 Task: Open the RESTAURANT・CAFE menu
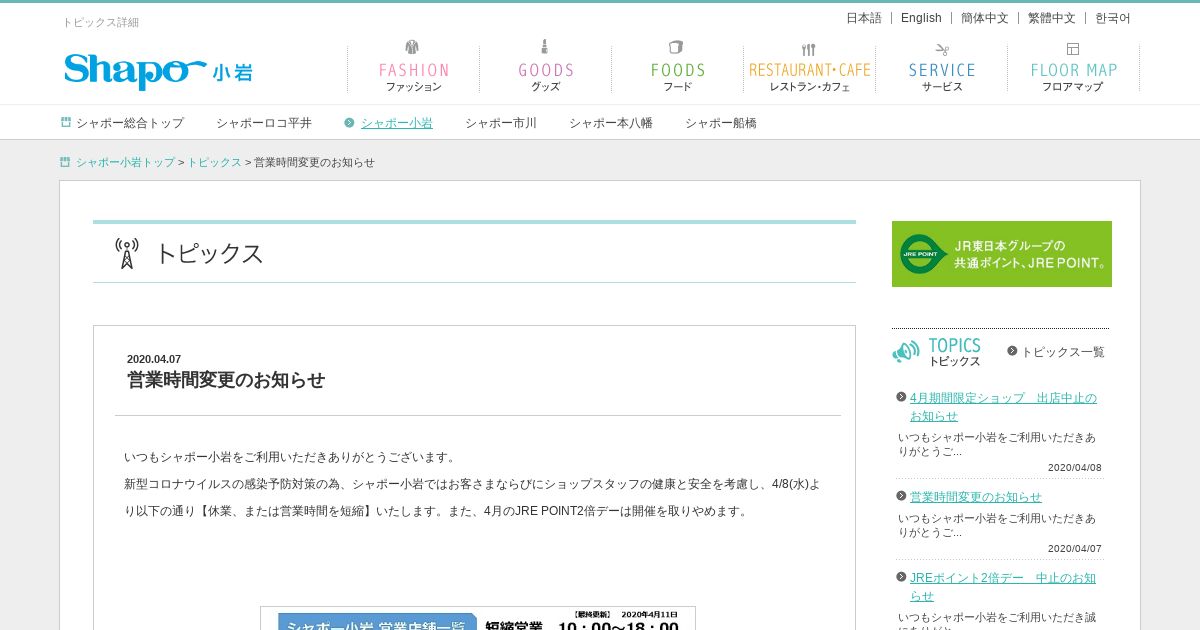810,69
